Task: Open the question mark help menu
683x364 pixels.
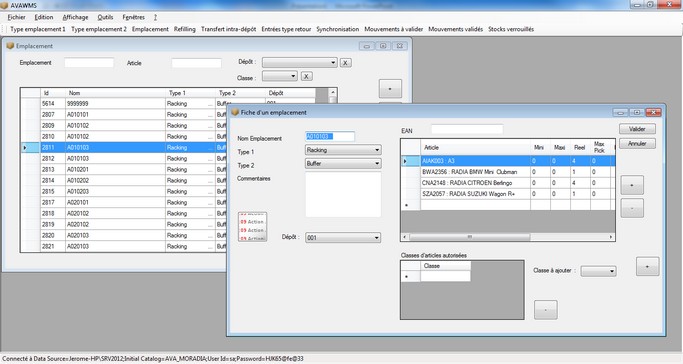Action: pyautogui.click(x=155, y=17)
